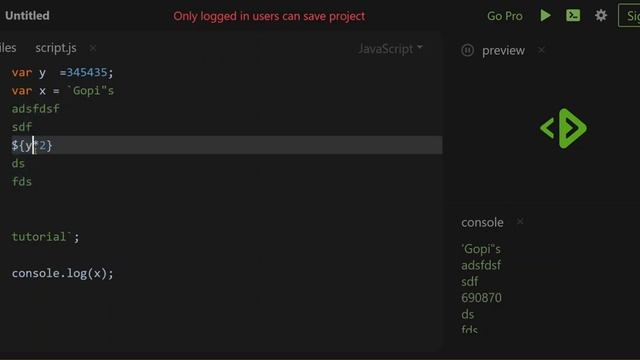Viewport: 640px width, 360px height.
Task: Open settings gear icon
Action: coord(600,16)
